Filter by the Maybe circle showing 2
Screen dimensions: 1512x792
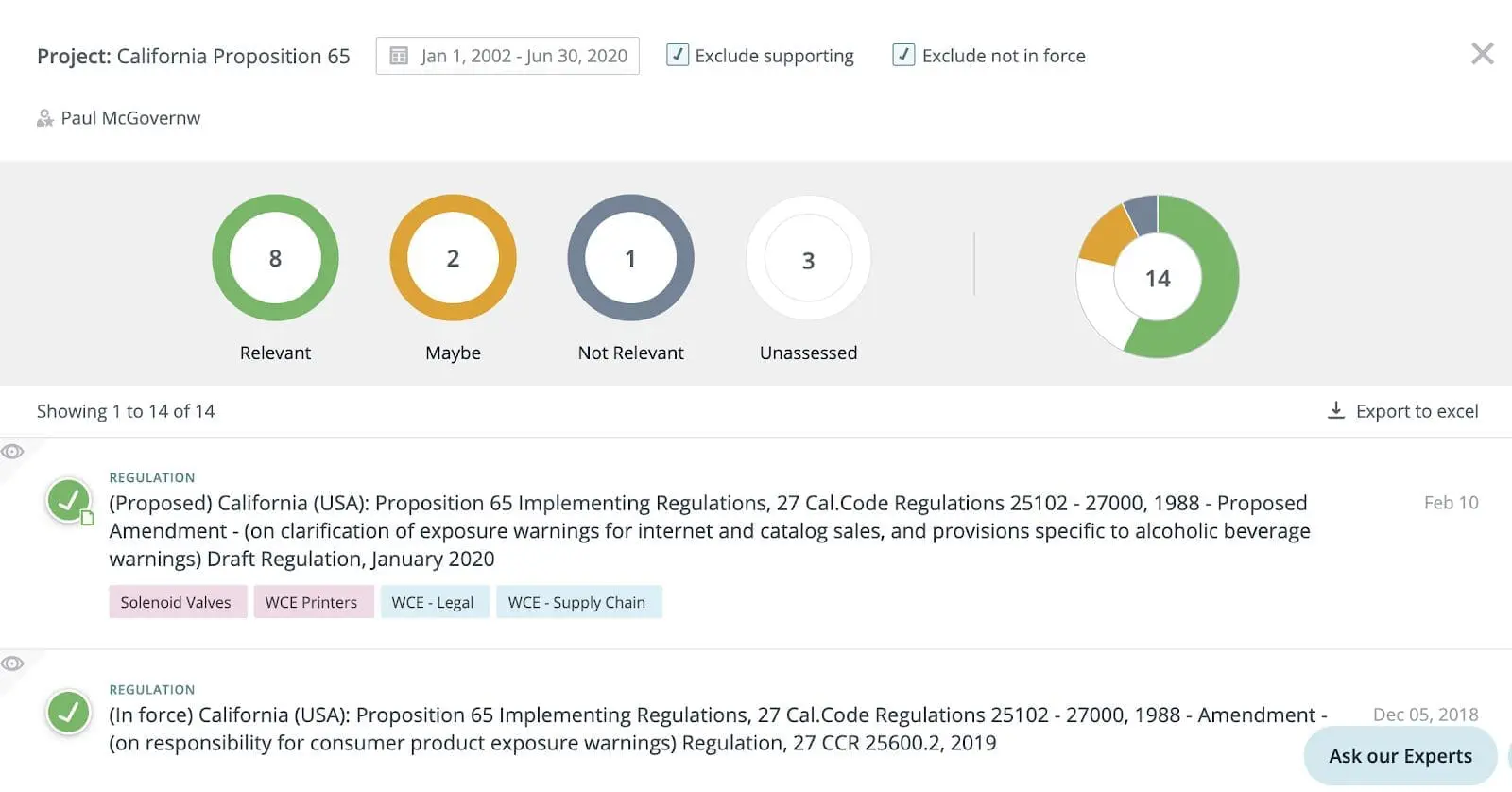coord(453,258)
